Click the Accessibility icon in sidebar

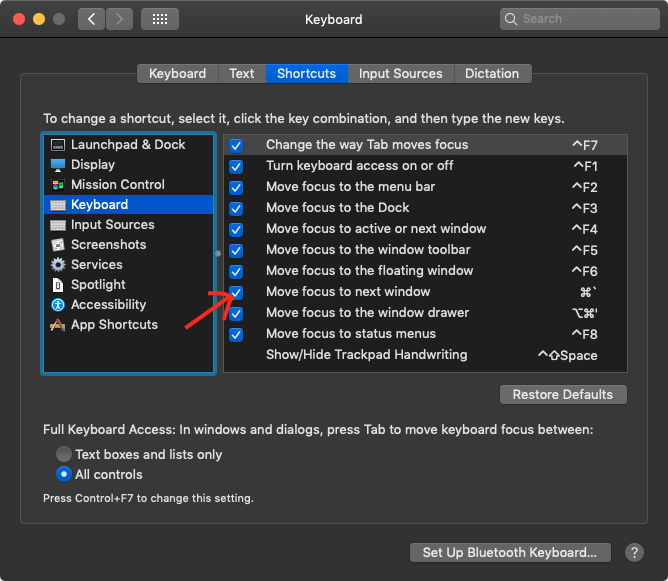coord(58,305)
